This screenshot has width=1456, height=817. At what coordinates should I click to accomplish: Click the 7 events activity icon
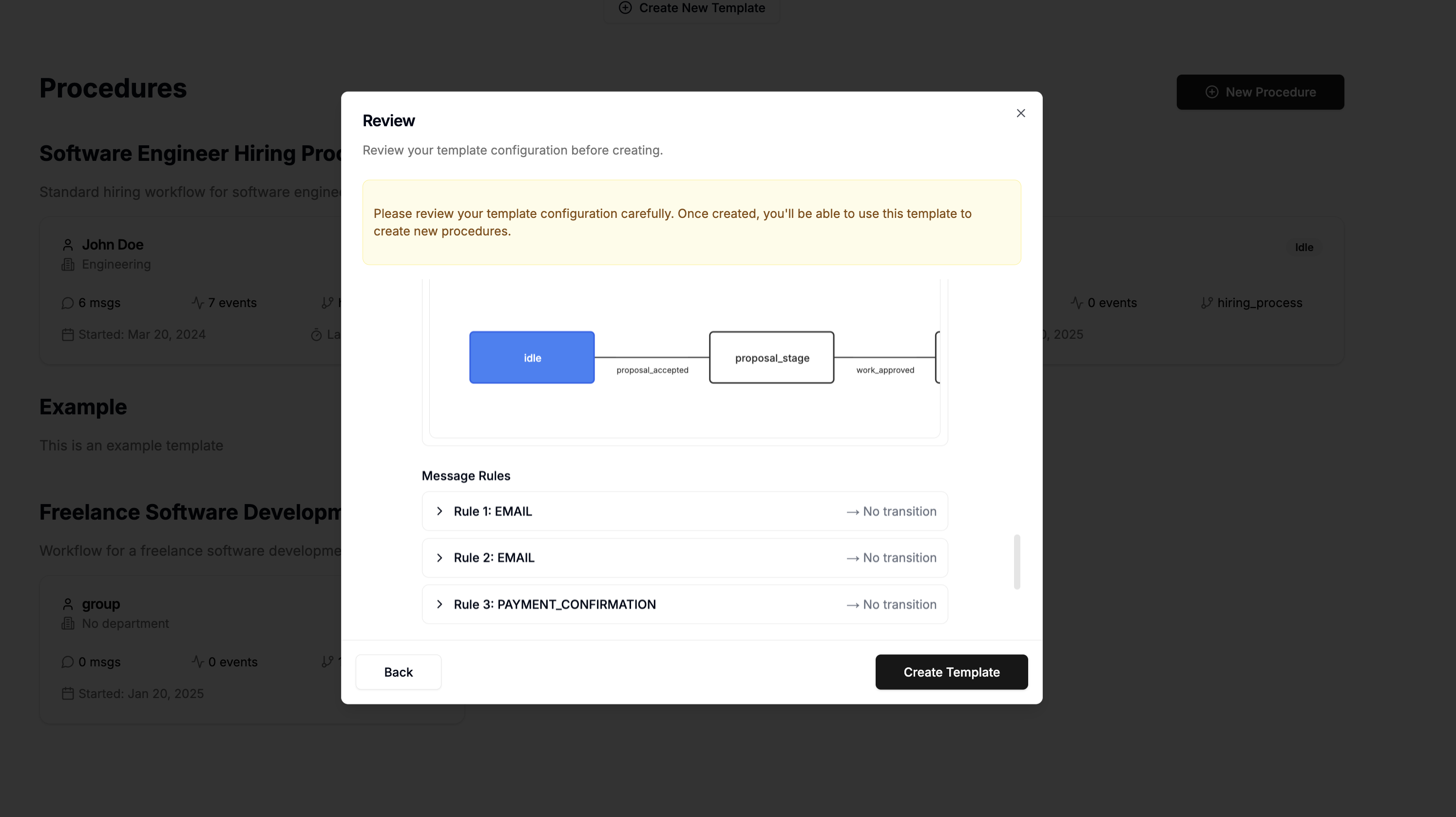(197, 303)
